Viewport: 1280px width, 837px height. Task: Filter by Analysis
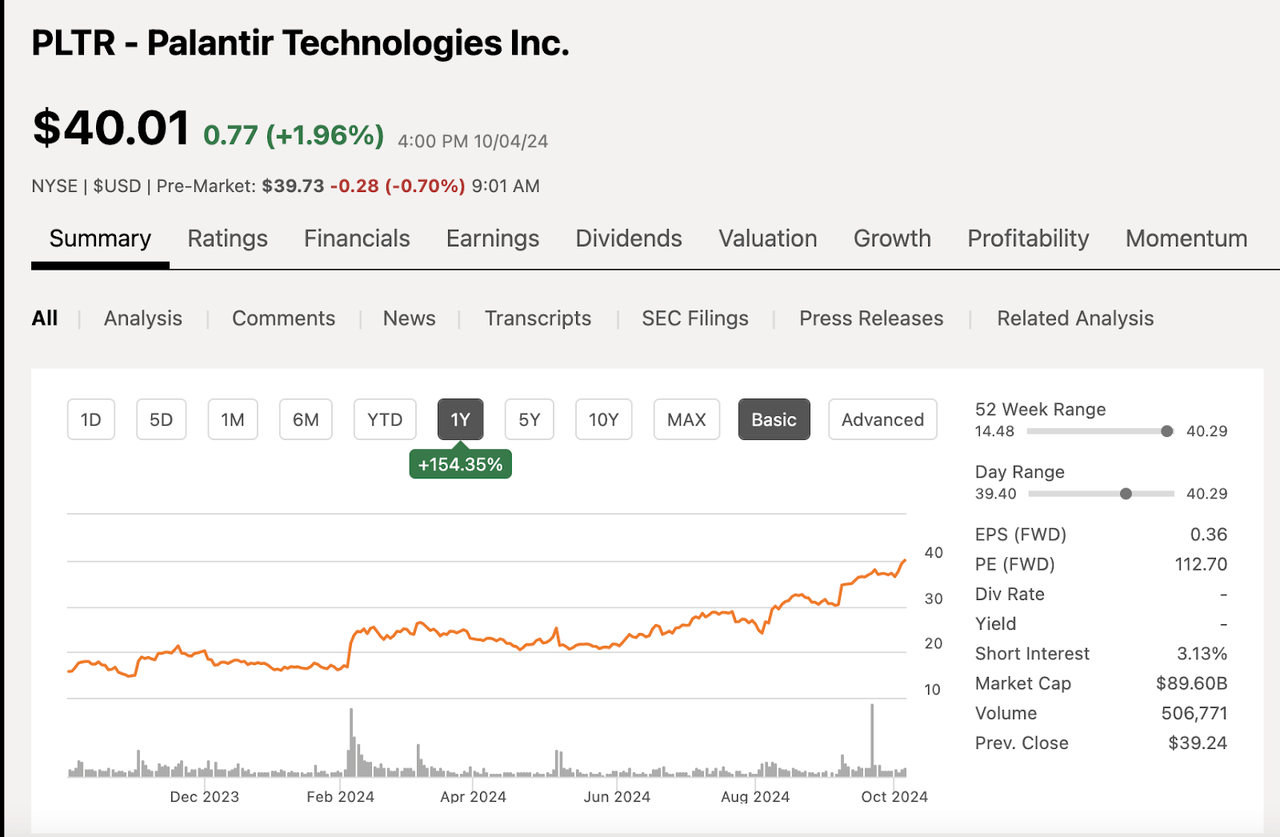click(x=143, y=318)
